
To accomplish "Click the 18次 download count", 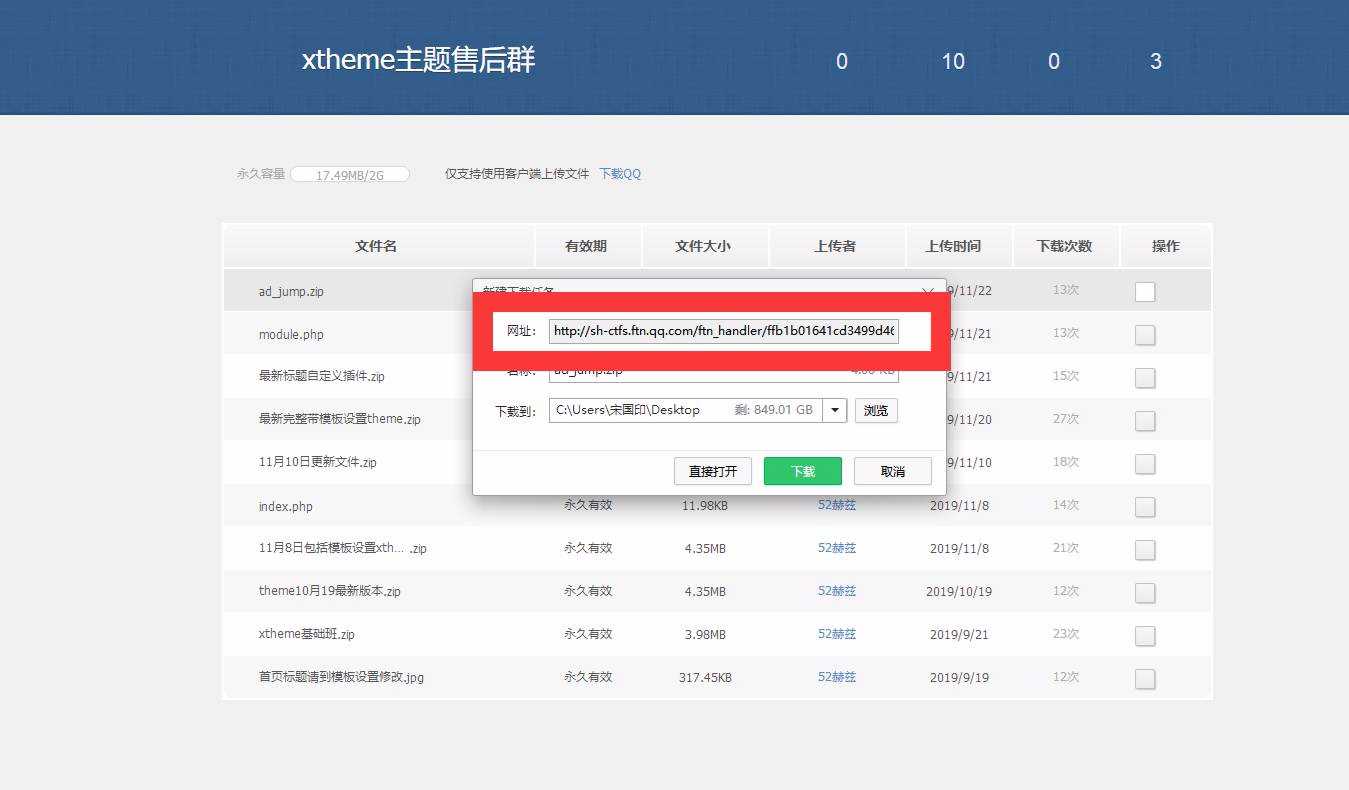I will (x=1066, y=462).
